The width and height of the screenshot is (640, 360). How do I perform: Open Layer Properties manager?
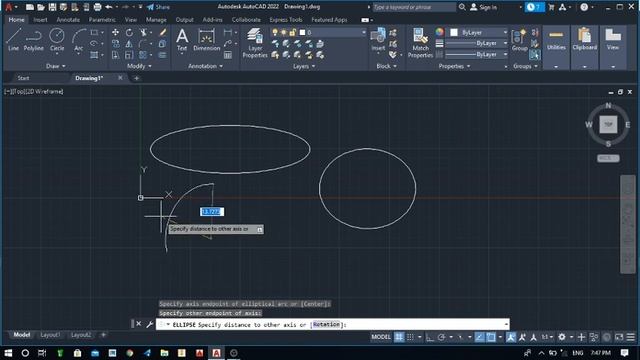pyautogui.click(x=255, y=43)
